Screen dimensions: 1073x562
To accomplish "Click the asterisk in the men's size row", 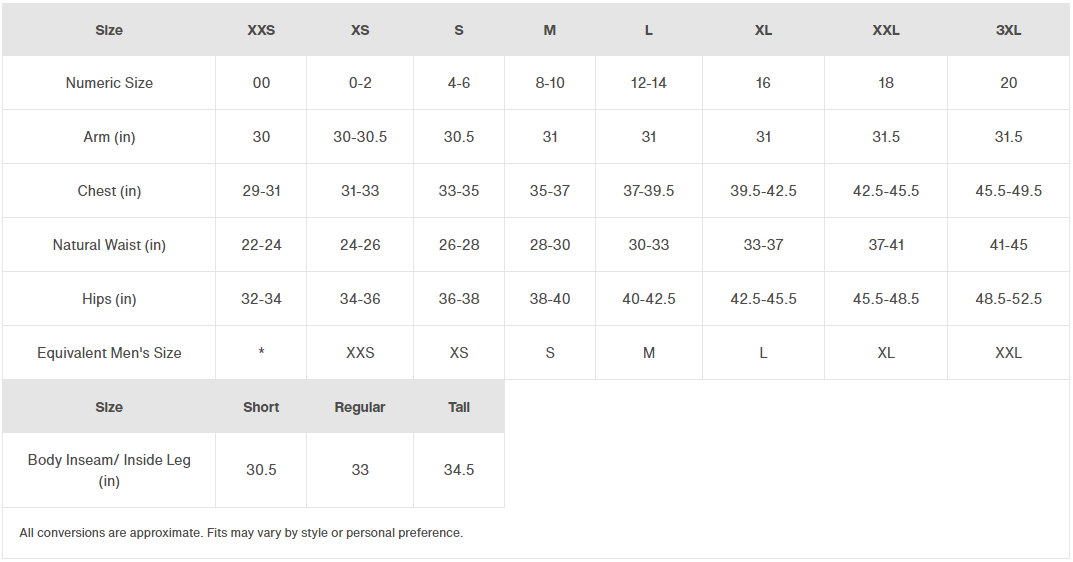I will [x=261, y=352].
